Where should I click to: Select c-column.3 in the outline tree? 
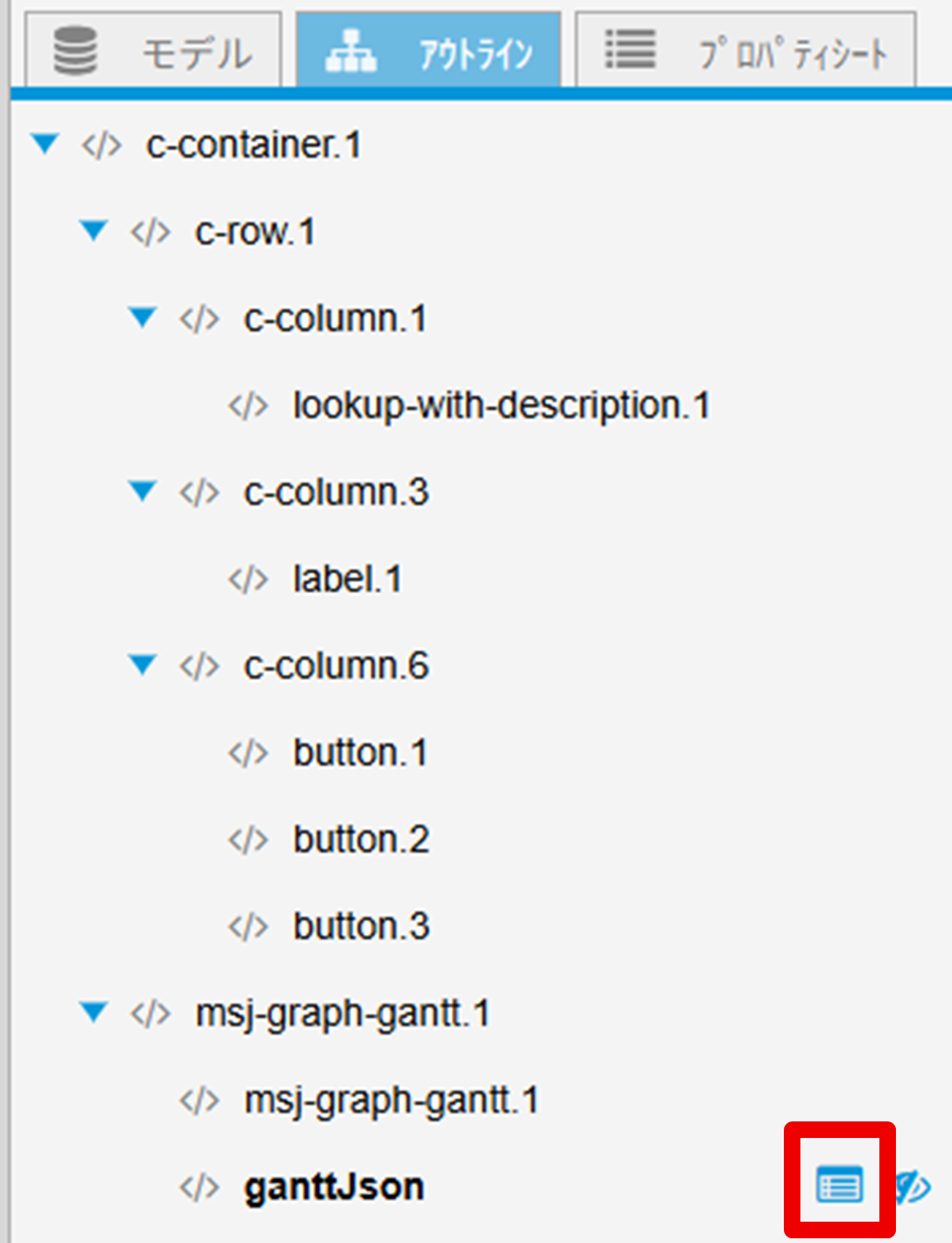[x=336, y=492]
